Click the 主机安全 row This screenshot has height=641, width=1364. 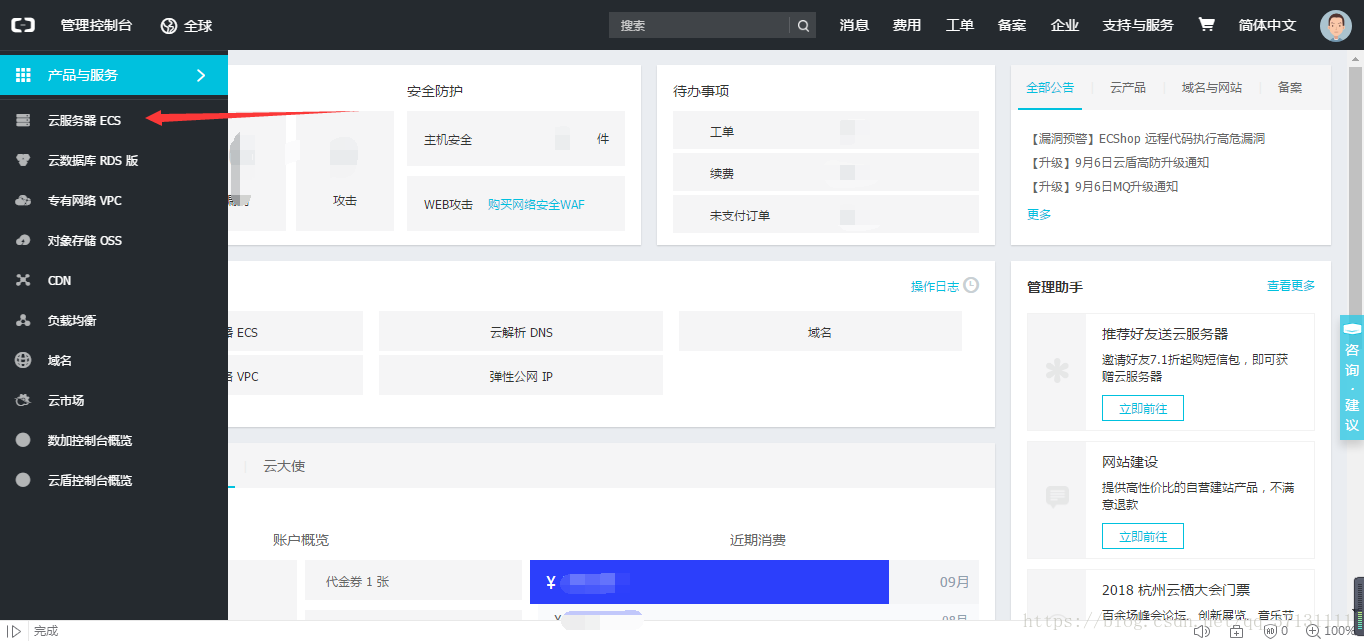(x=516, y=139)
